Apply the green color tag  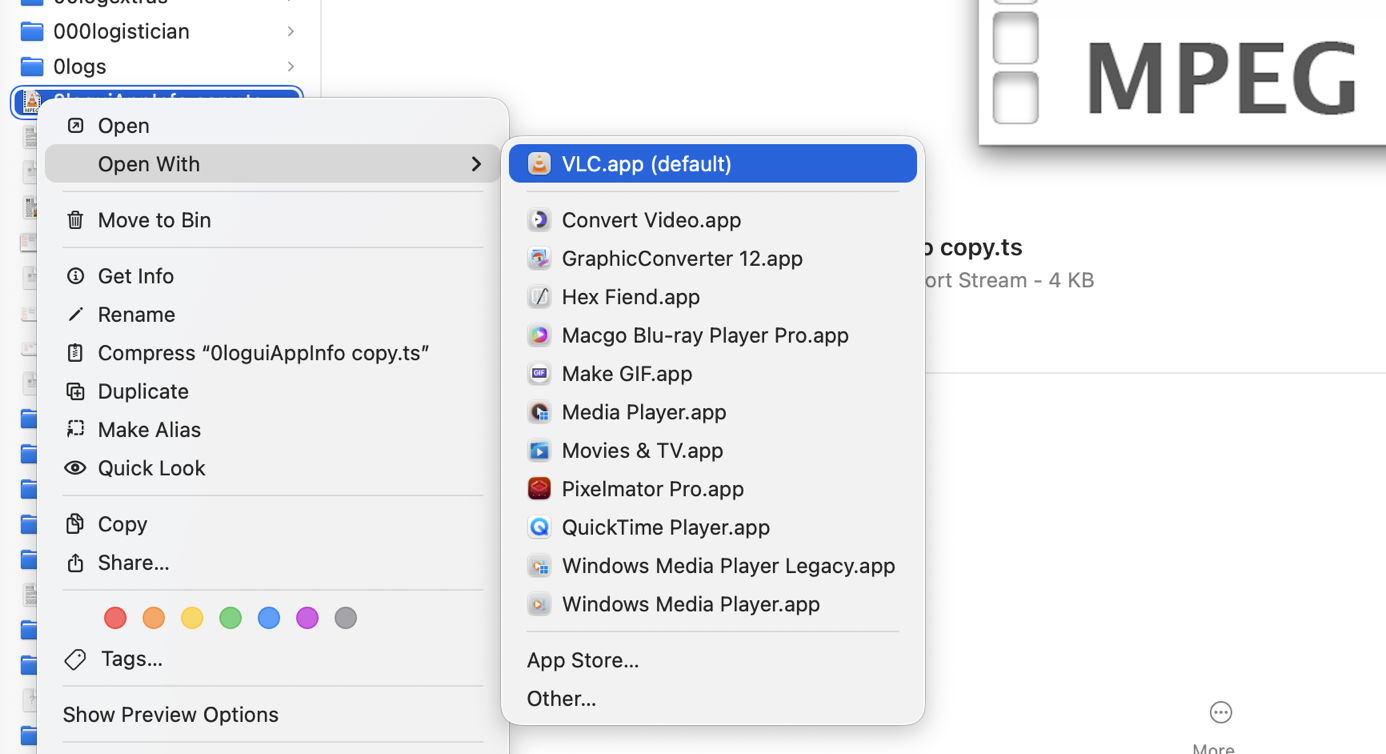point(230,618)
